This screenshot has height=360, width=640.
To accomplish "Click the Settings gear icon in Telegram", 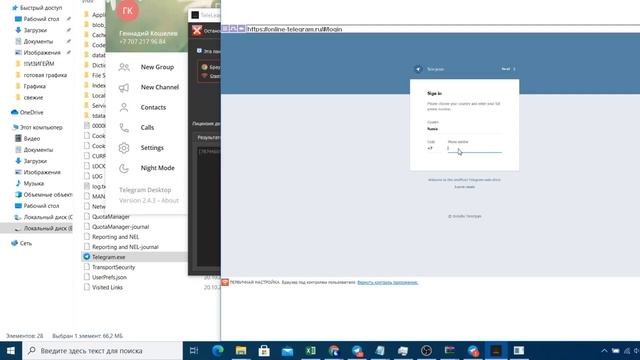I will pos(124,148).
